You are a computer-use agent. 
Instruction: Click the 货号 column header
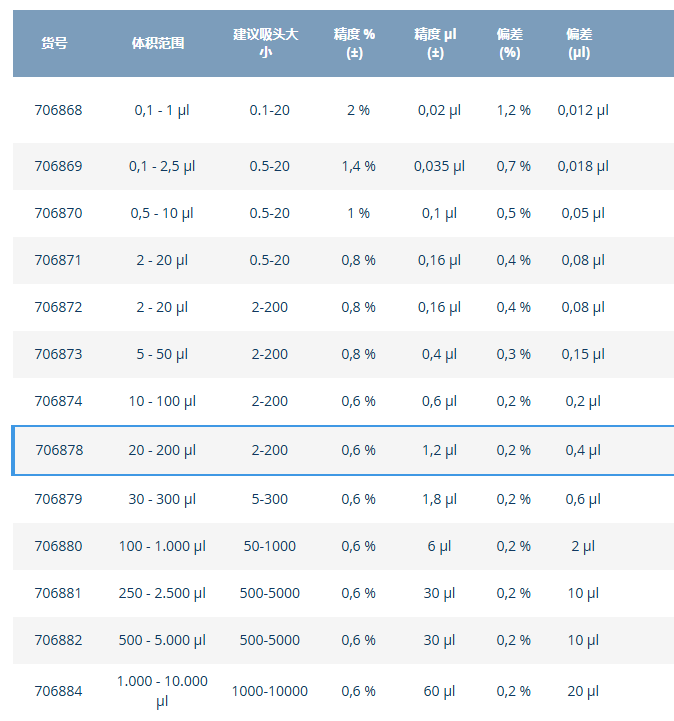pos(54,43)
